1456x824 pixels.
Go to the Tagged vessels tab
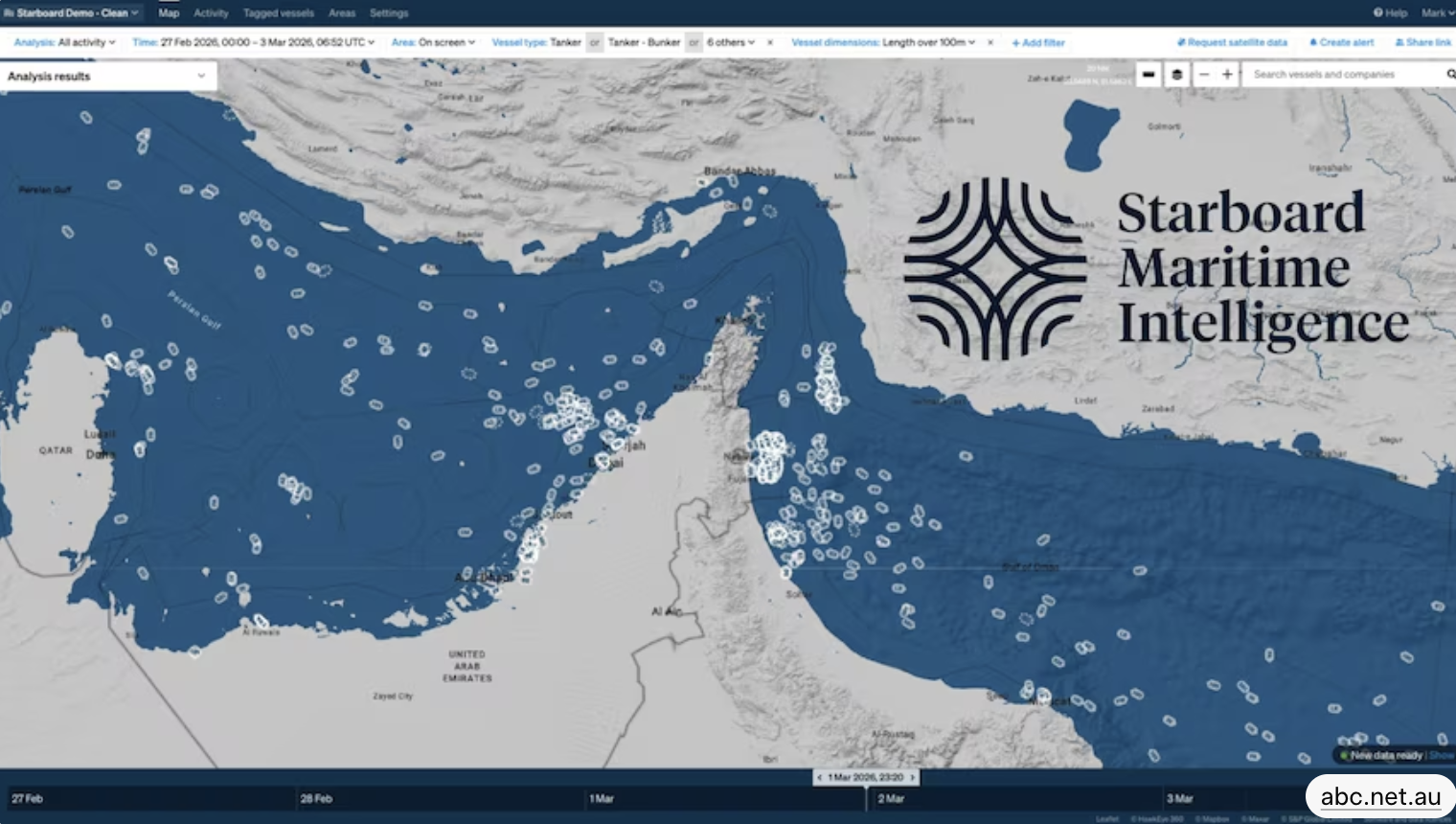279,13
